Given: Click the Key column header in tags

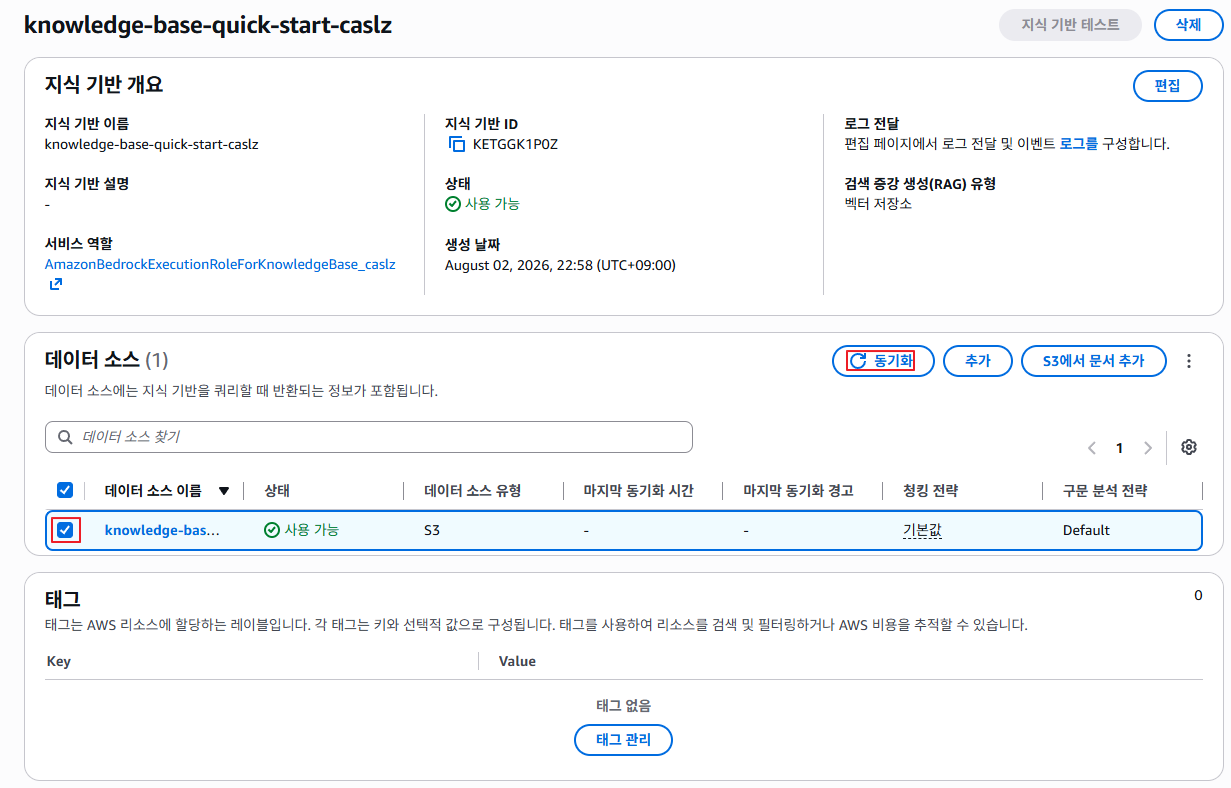Looking at the screenshot, I should pyautogui.click(x=59, y=661).
